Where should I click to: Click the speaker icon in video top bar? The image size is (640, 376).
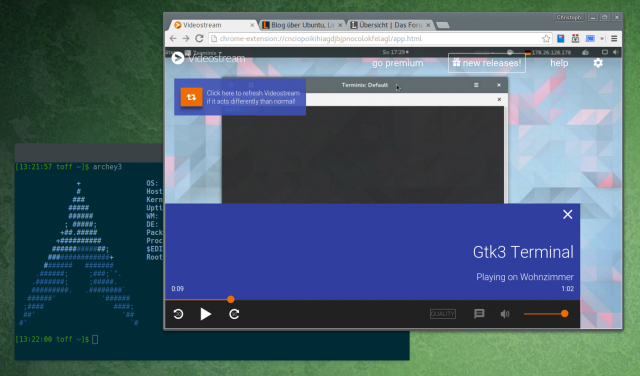615,52
